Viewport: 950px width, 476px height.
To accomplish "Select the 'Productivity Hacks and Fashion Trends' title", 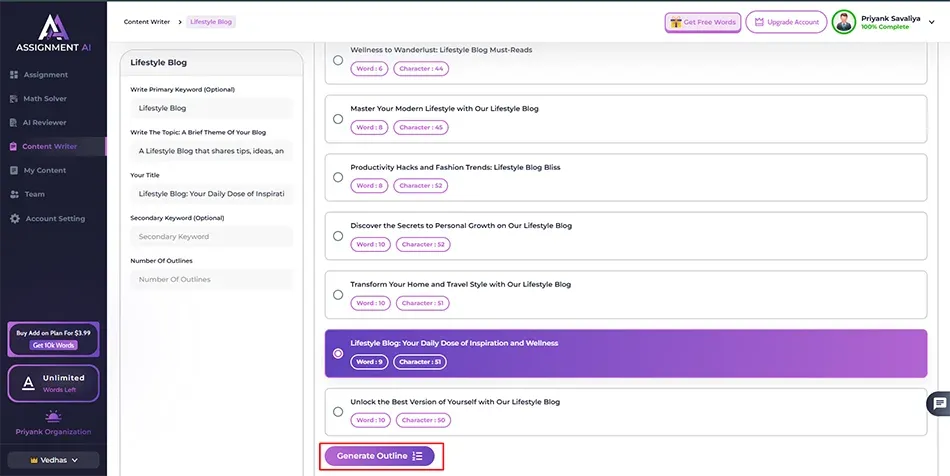I will (338, 177).
